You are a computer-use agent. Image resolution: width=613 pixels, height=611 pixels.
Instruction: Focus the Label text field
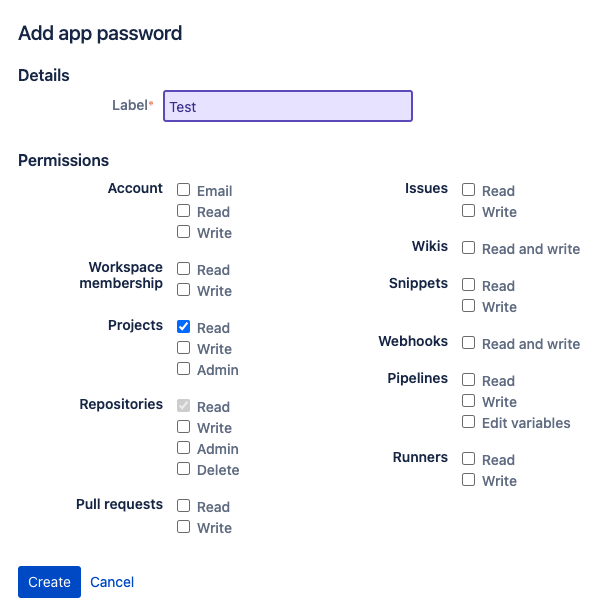pyautogui.click(x=288, y=106)
